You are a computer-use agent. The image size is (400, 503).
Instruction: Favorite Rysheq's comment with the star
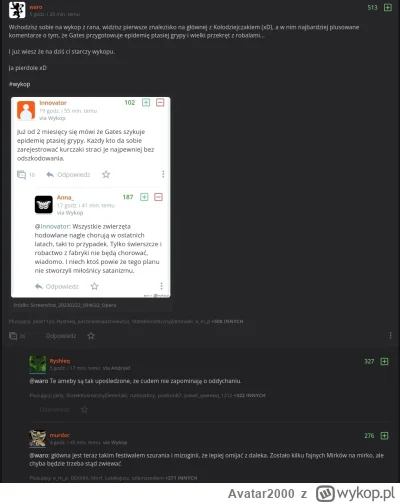(84, 409)
